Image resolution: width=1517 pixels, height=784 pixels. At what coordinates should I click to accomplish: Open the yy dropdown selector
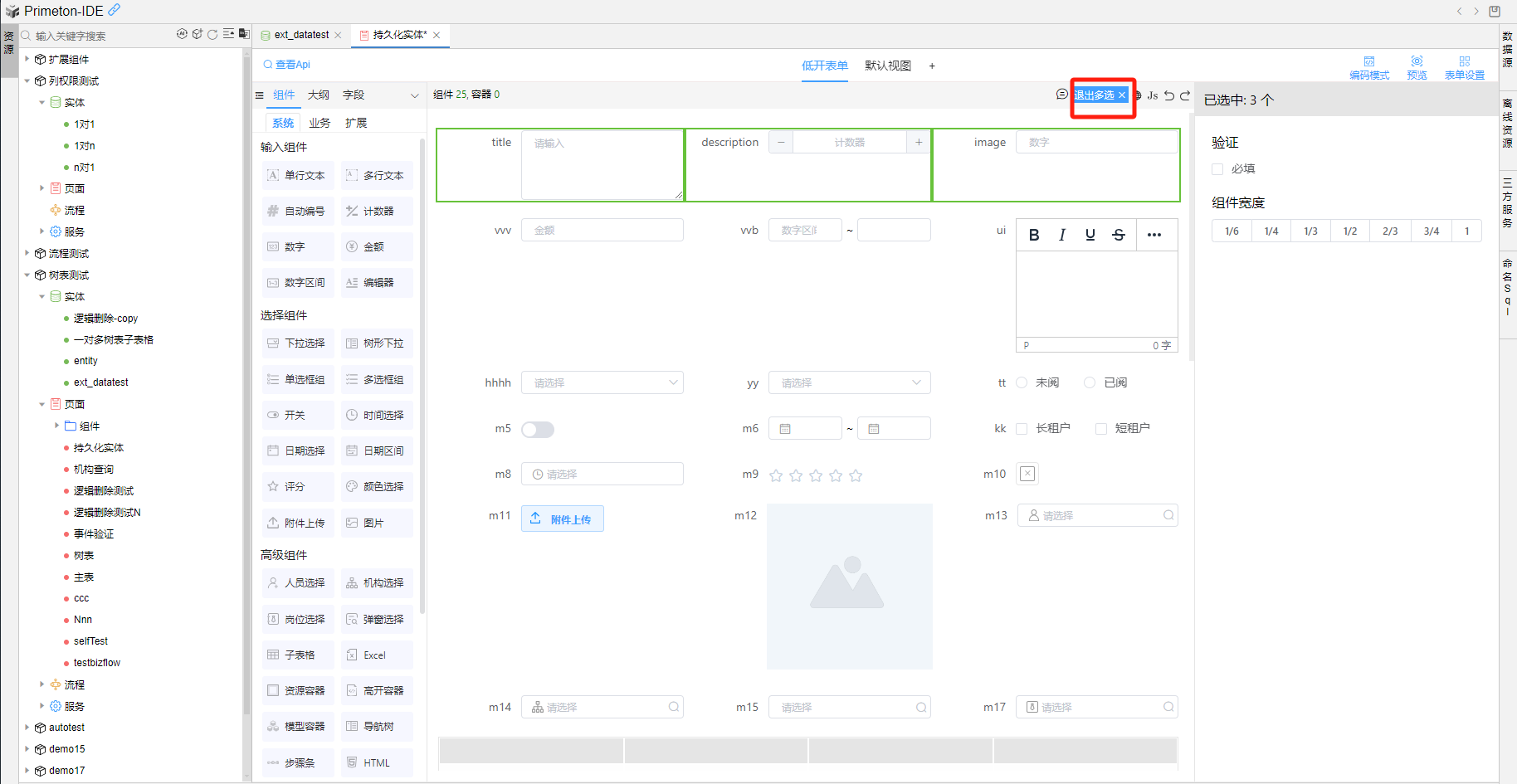[849, 382]
